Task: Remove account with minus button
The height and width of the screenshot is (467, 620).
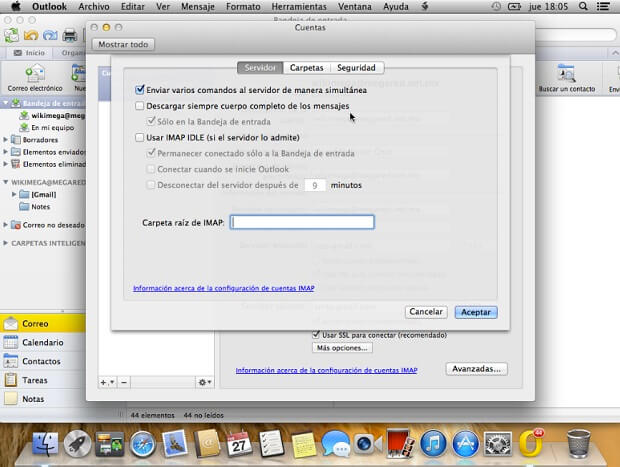Action: click(124, 382)
